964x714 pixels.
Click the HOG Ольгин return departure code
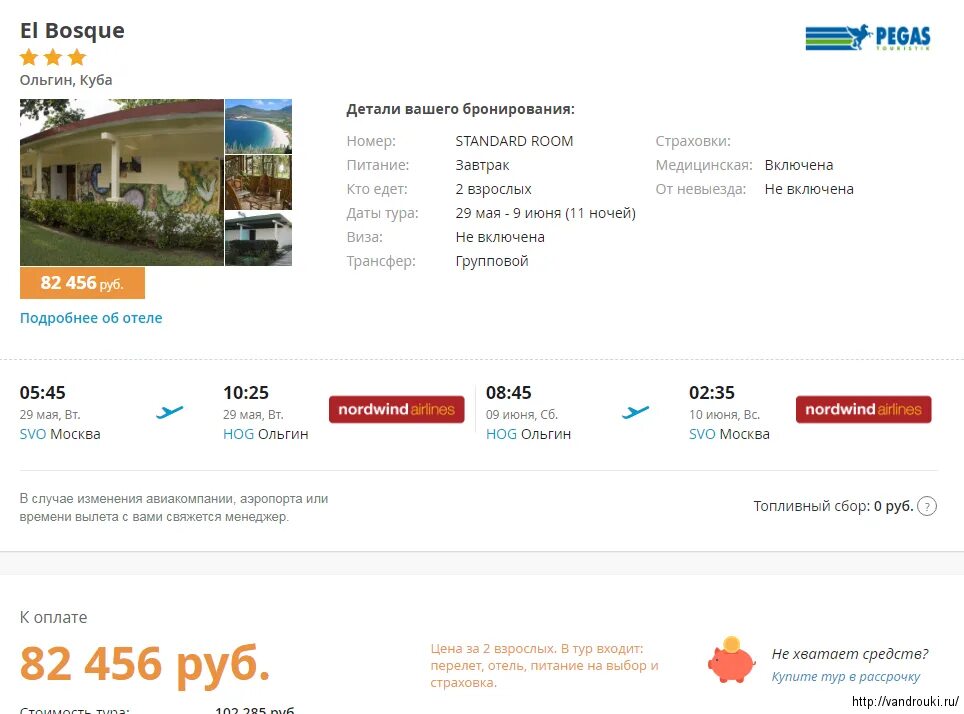pos(501,434)
